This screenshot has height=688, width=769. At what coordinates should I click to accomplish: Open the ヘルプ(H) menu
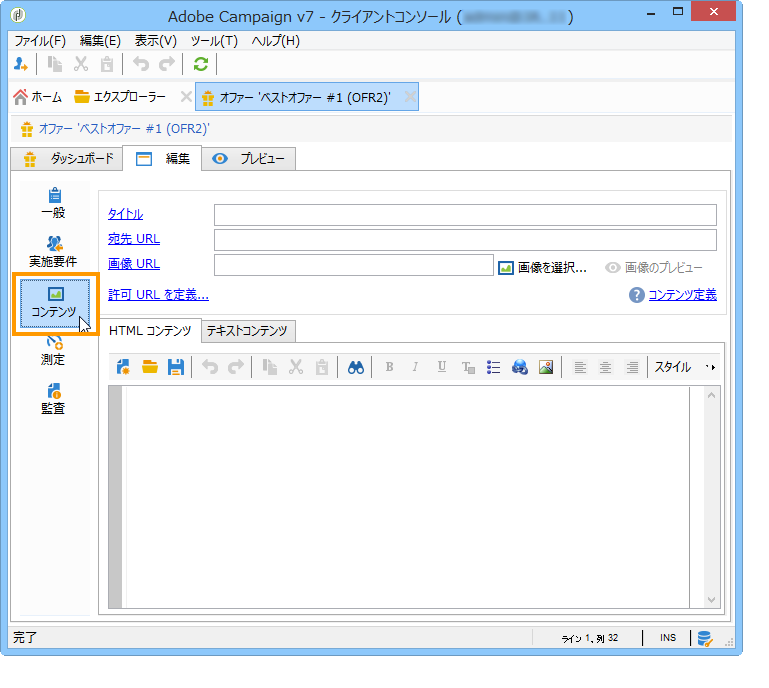276,41
